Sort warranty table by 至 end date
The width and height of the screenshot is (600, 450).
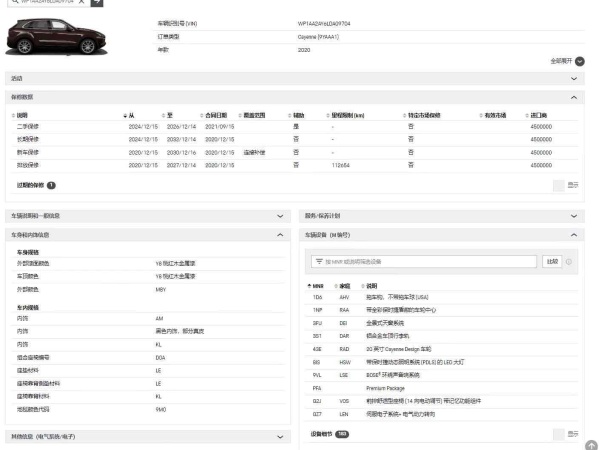click(167, 115)
